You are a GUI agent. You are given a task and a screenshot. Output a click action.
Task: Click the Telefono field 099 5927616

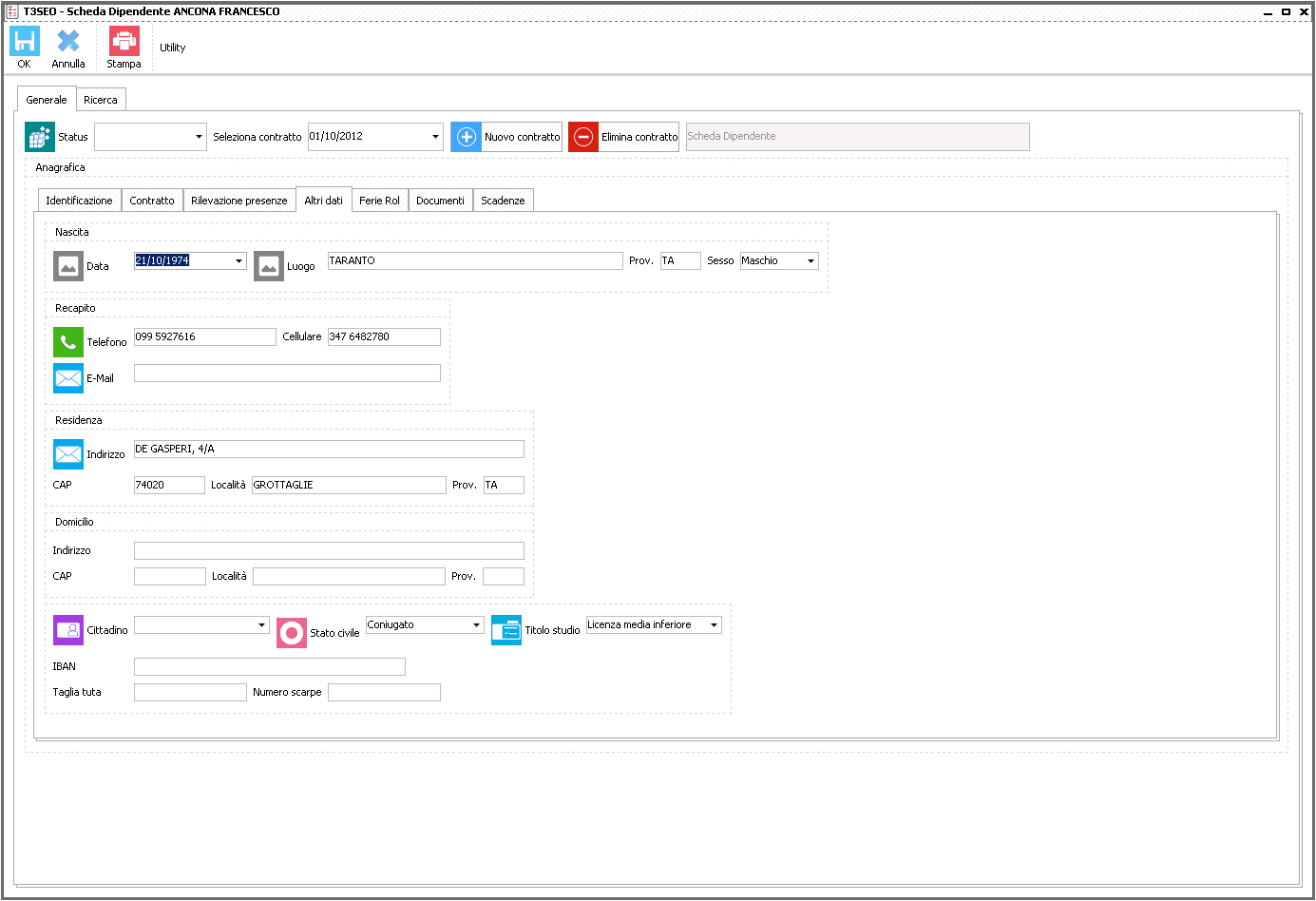click(205, 336)
